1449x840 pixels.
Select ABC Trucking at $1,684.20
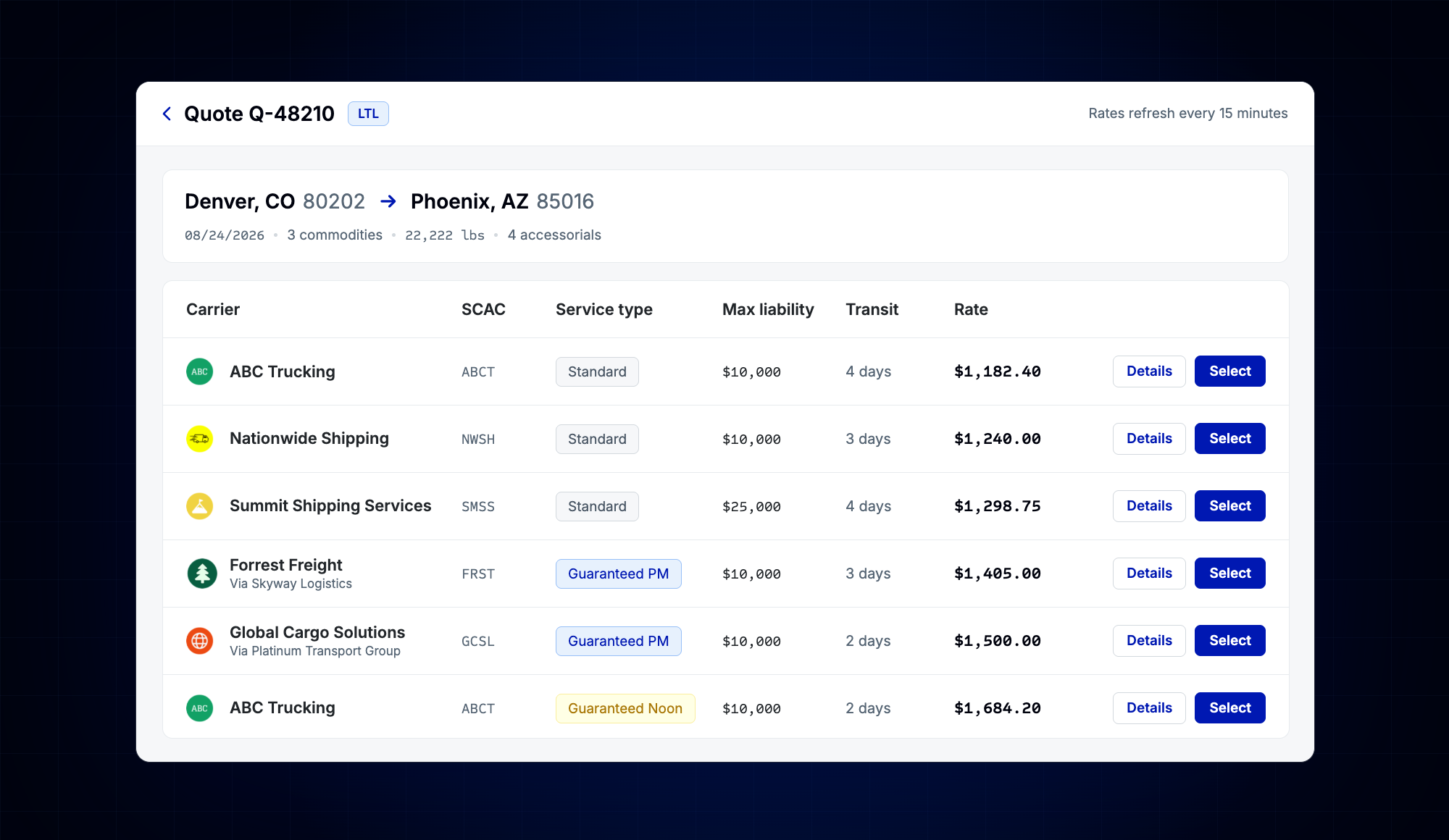click(x=1229, y=708)
